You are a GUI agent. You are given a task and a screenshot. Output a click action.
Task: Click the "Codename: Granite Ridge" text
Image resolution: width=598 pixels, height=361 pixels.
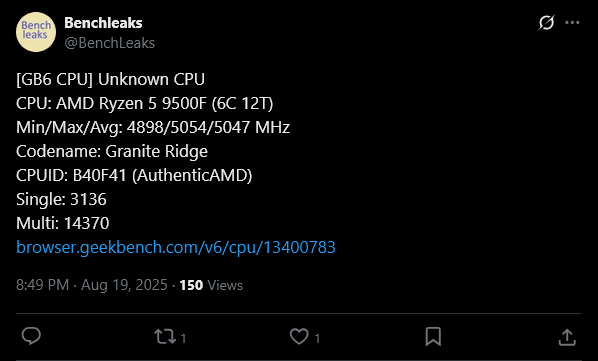tap(112, 152)
